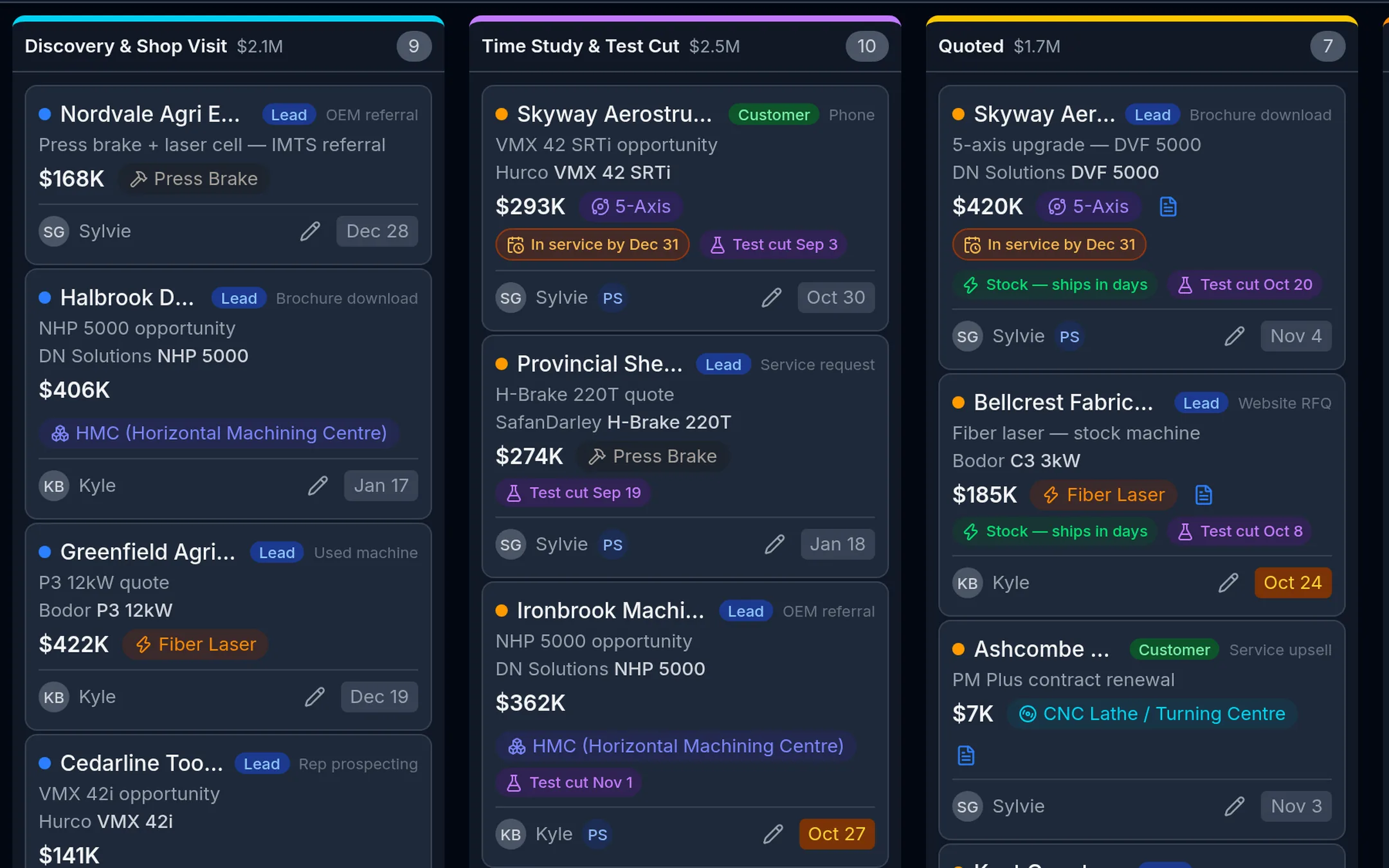
Task: Click SG avatar on Provincial She... card
Action: [x=511, y=545]
